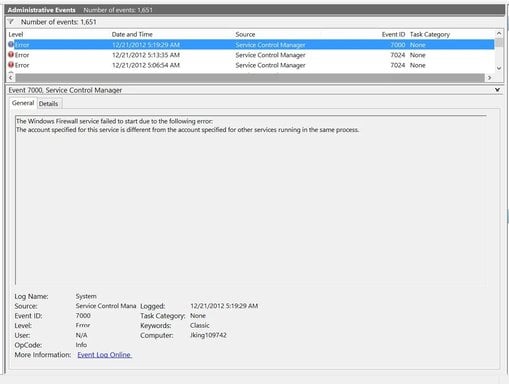Click the Logged value 12/21/2012 5:19:29 AM
Screen dimensions: 509x384
[x=224, y=306]
